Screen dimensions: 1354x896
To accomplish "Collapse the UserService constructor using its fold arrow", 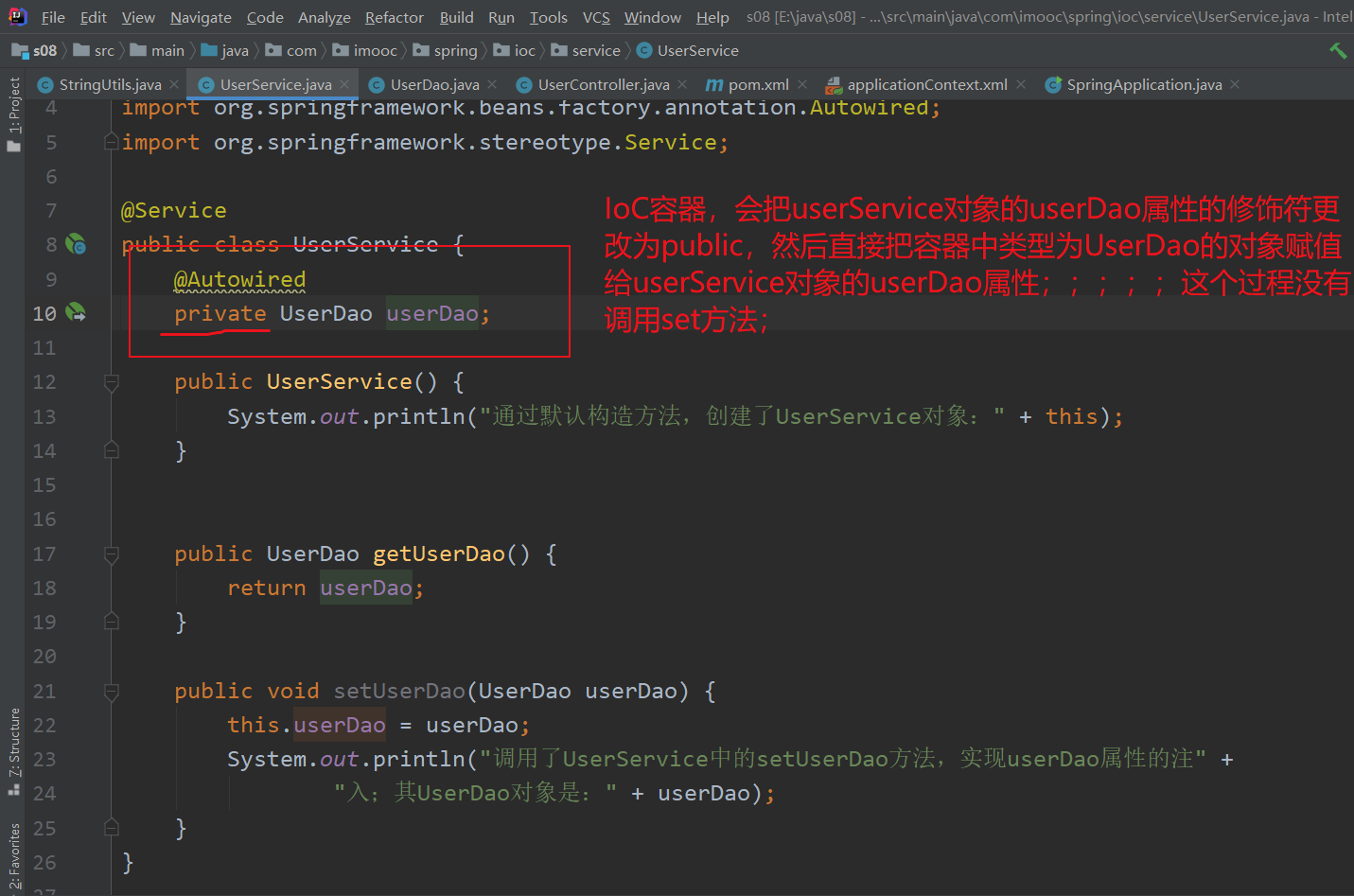I will tap(111, 381).
